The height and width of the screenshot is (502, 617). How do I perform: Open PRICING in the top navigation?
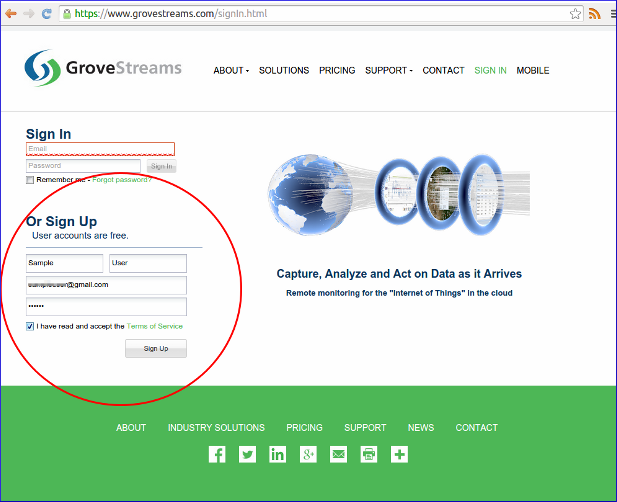pyautogui.click(x=337, y=71)
